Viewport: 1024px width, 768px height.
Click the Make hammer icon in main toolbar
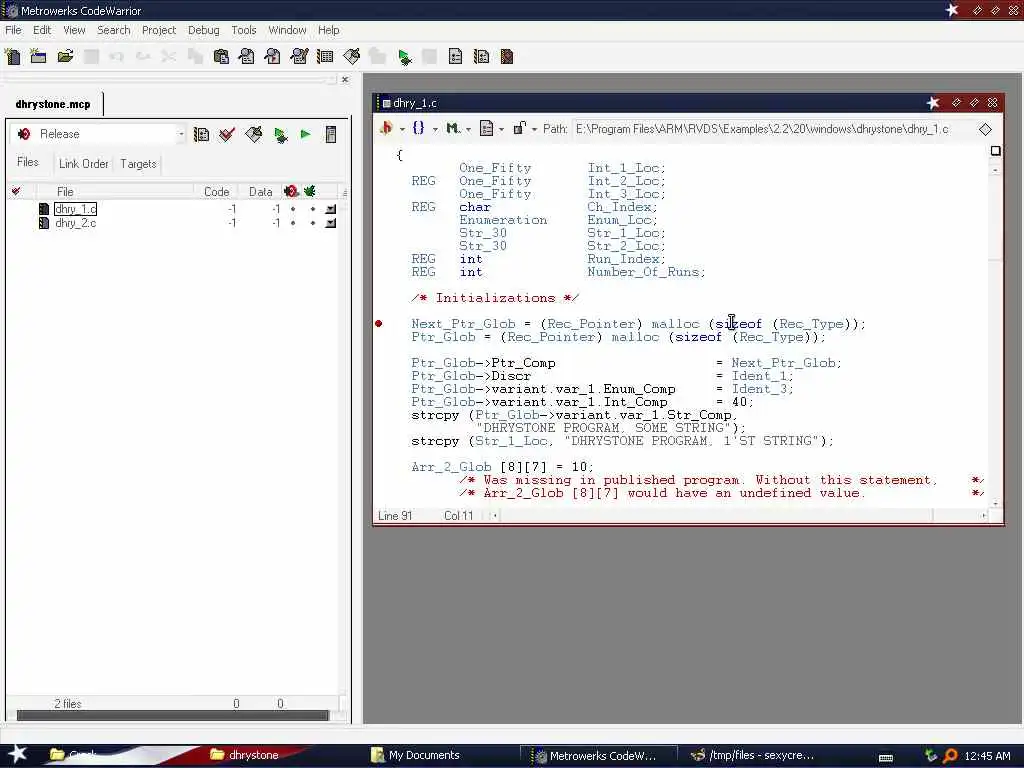351,57
